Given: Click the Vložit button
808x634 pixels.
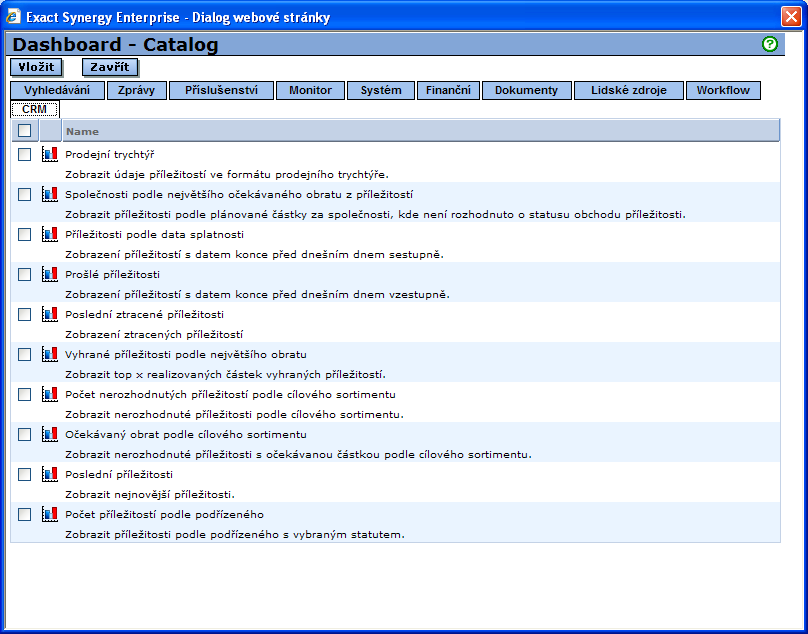Looking at the screenshot, I should point(36,67).
